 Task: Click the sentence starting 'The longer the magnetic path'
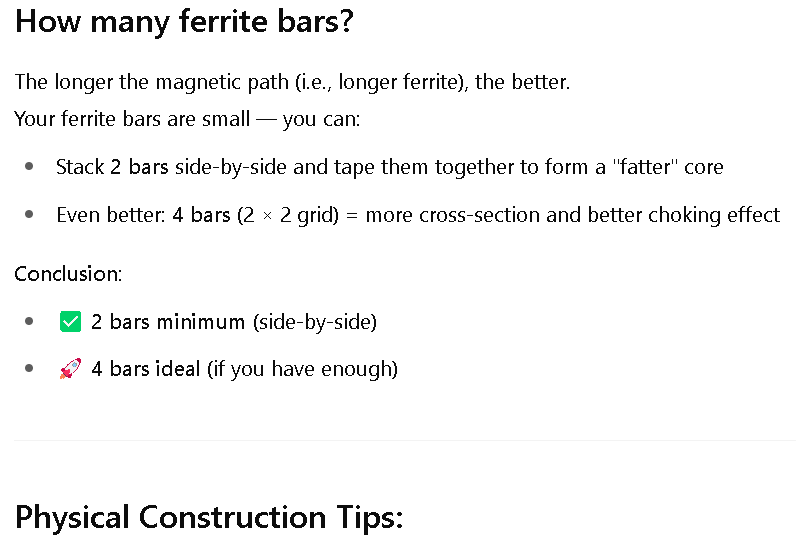click(x=292, y=82)
